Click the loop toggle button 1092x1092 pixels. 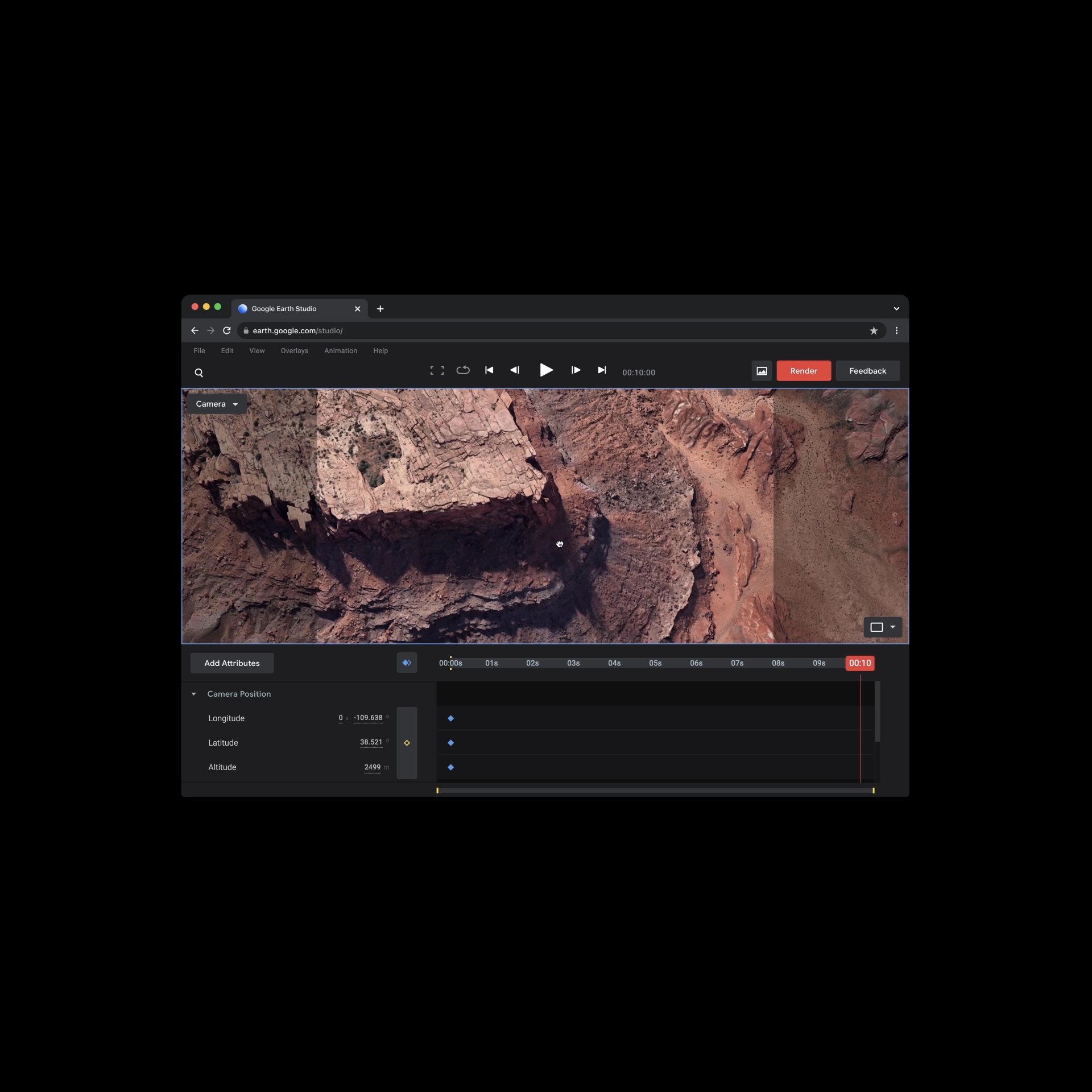pos(462,370)
